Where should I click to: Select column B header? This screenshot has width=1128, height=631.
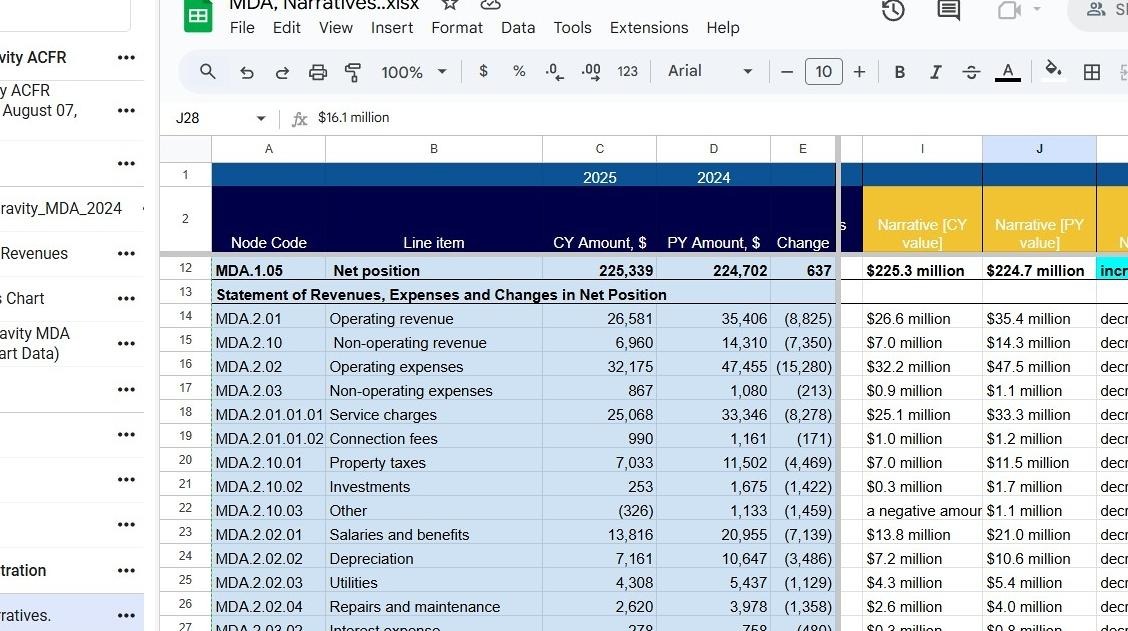click(x=434, y=149)
